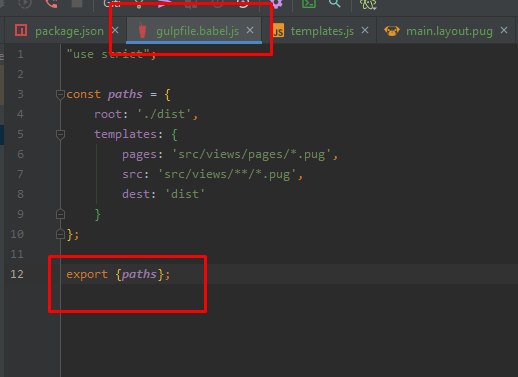This screenshot has width=518, height=377.
Task: Click line number 6 in the gutter
Action: click(20, 154)
